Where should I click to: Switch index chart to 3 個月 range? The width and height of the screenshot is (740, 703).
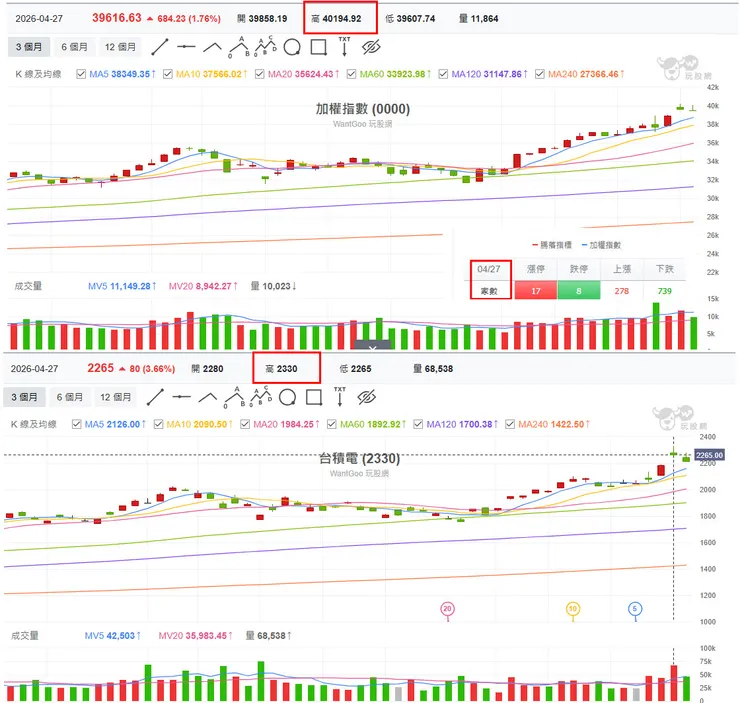coord(29,47)
